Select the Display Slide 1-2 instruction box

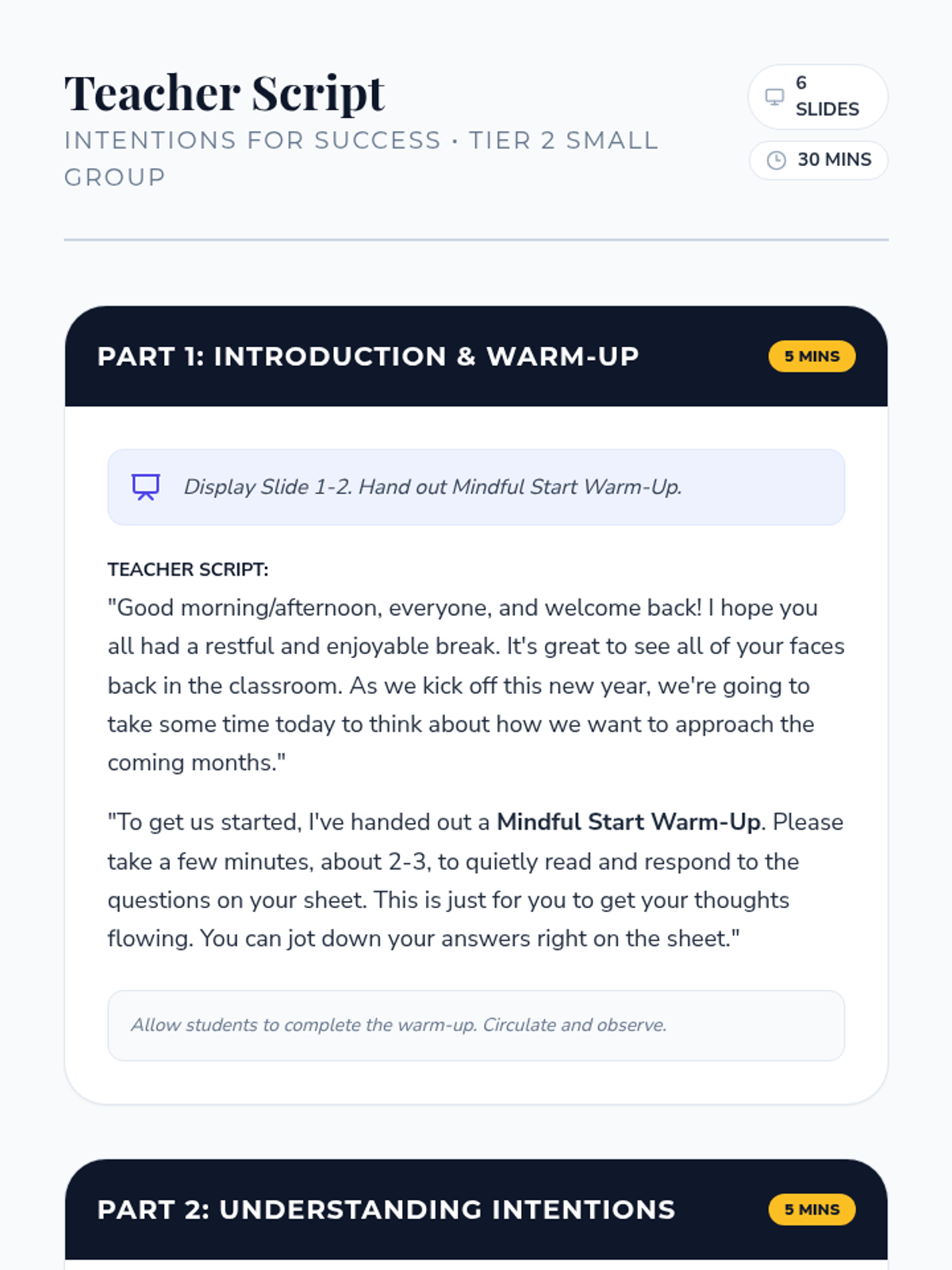476,487
